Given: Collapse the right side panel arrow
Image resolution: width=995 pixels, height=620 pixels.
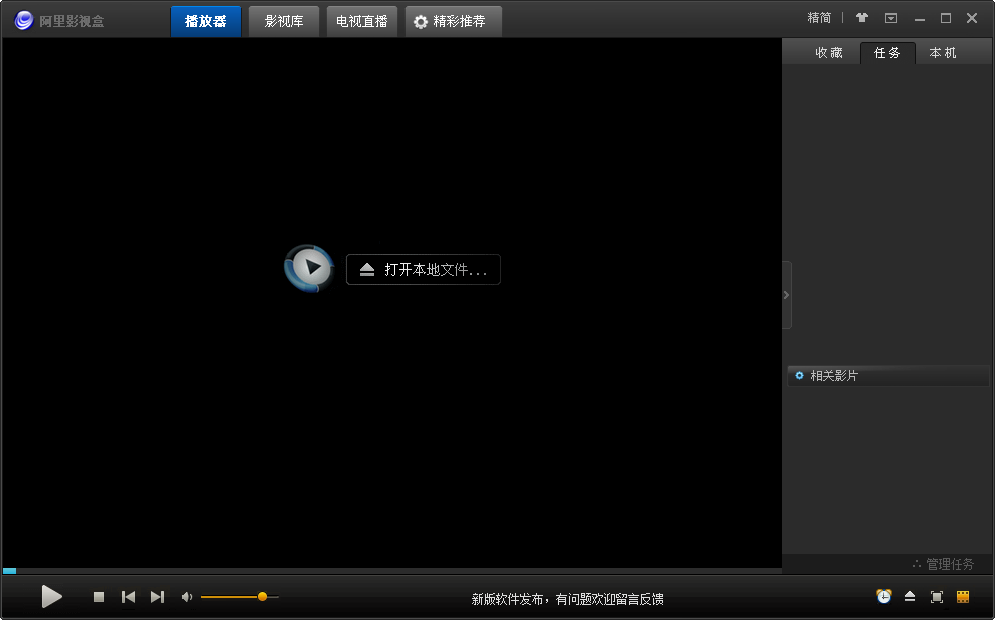Looking at the screenshot, I should (x=786, y=295).
